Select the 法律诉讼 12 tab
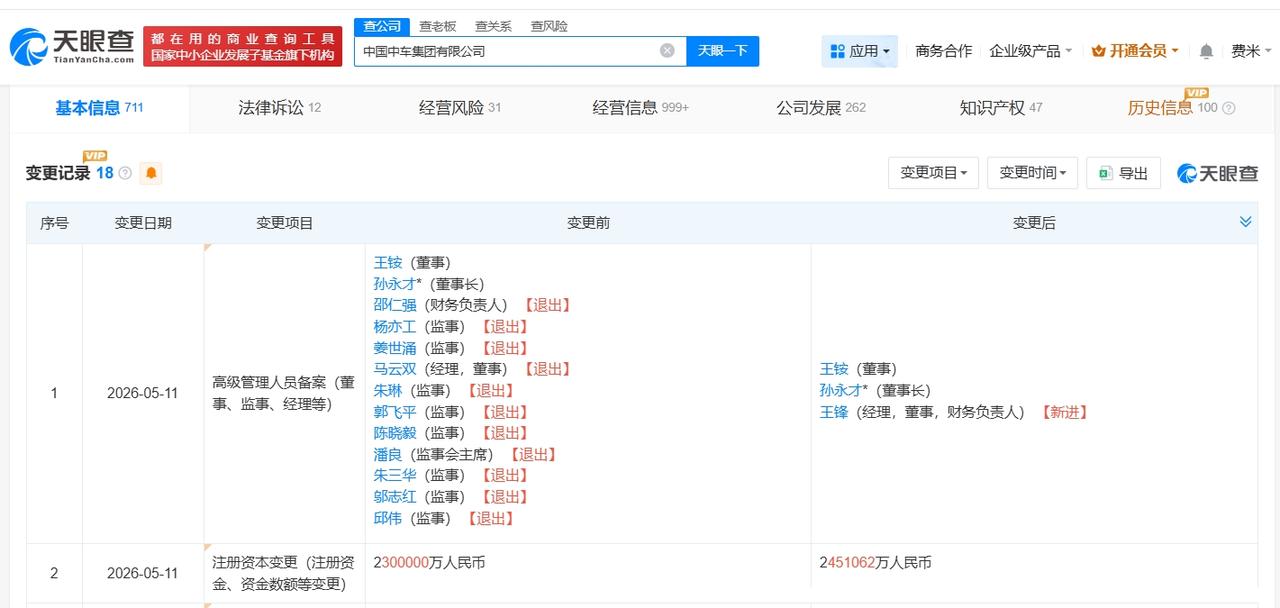The image size is (1280, 608). pyautogui.click(x=279, y=108)
